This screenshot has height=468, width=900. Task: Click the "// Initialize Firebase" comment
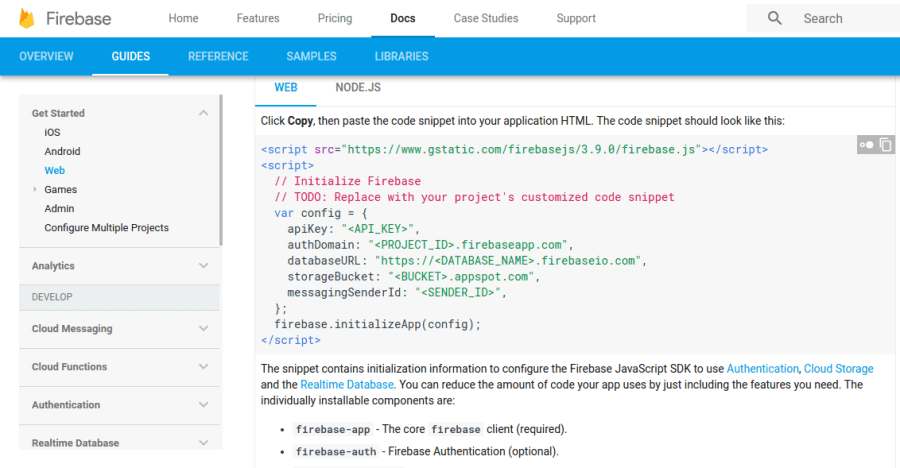coord(347,181)
